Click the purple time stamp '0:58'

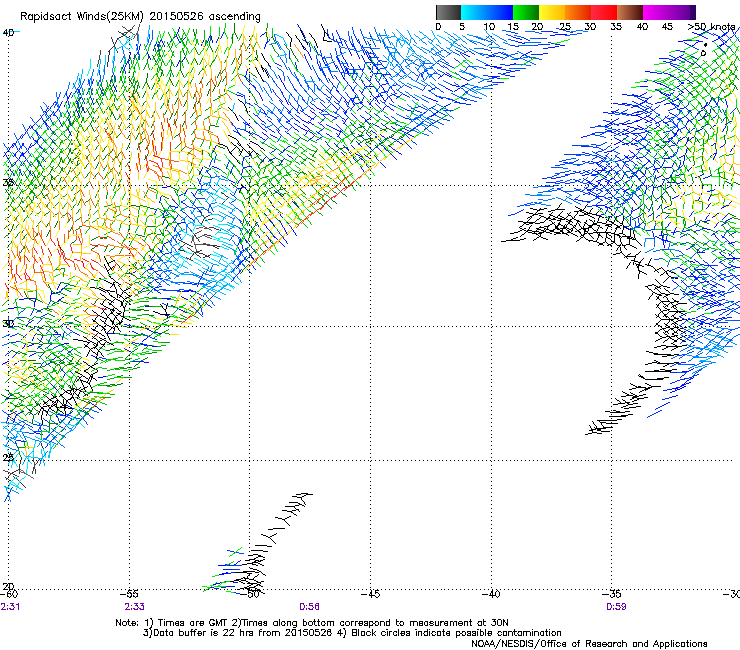click(x=309, y=607)
